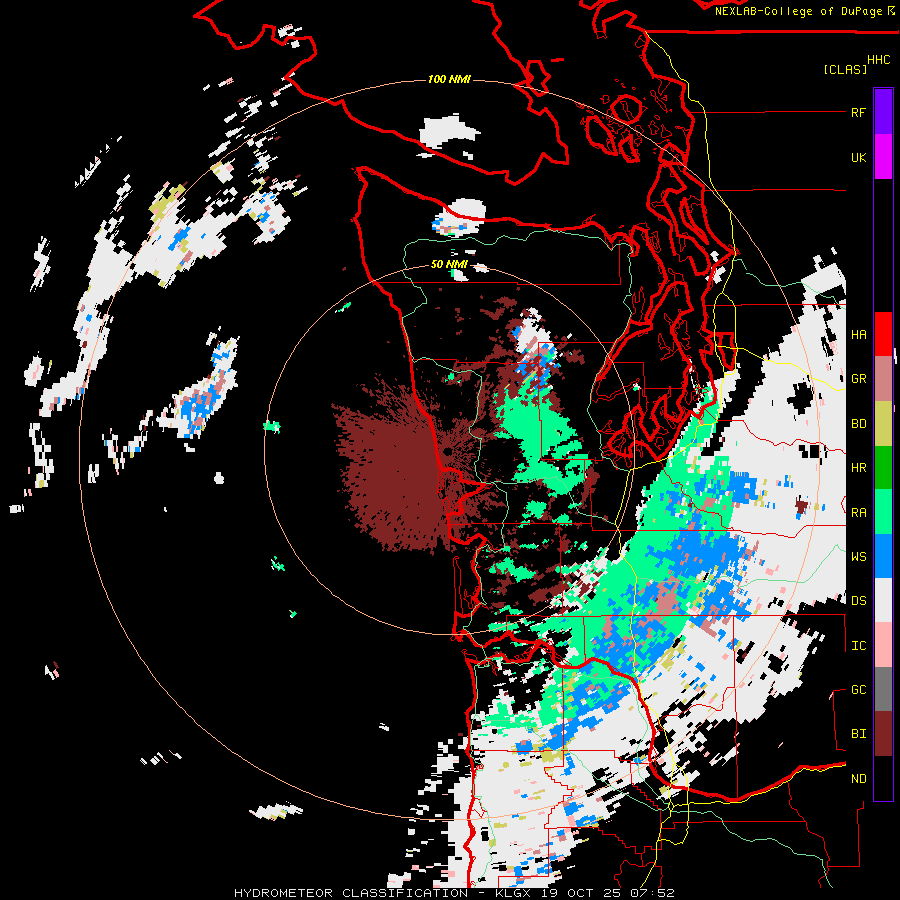This screenshot has height=900, width=900.
Task: Click the "100 NMI" range ring label
Action: click(x=449, y=79)
